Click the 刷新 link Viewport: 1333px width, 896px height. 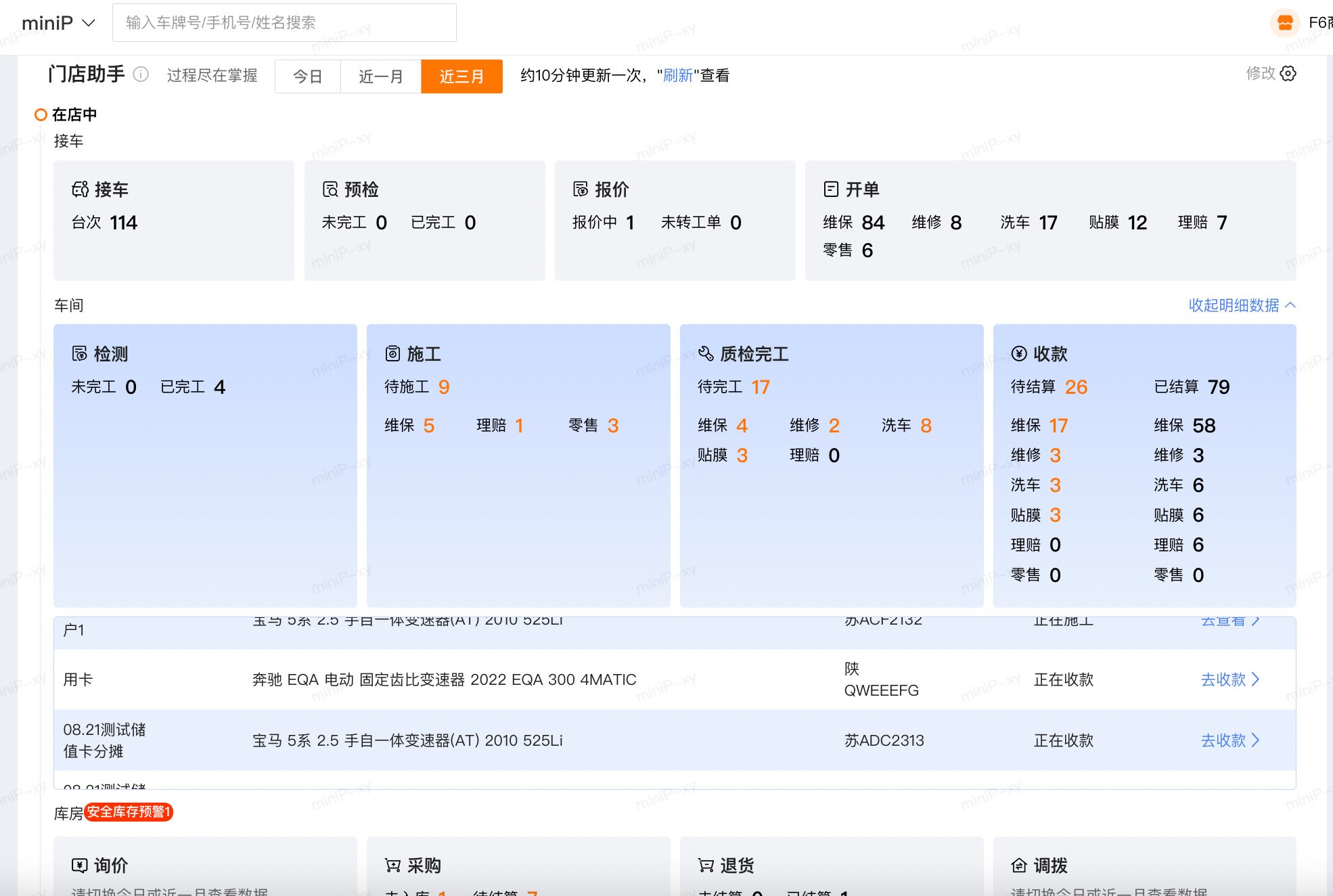678,75
